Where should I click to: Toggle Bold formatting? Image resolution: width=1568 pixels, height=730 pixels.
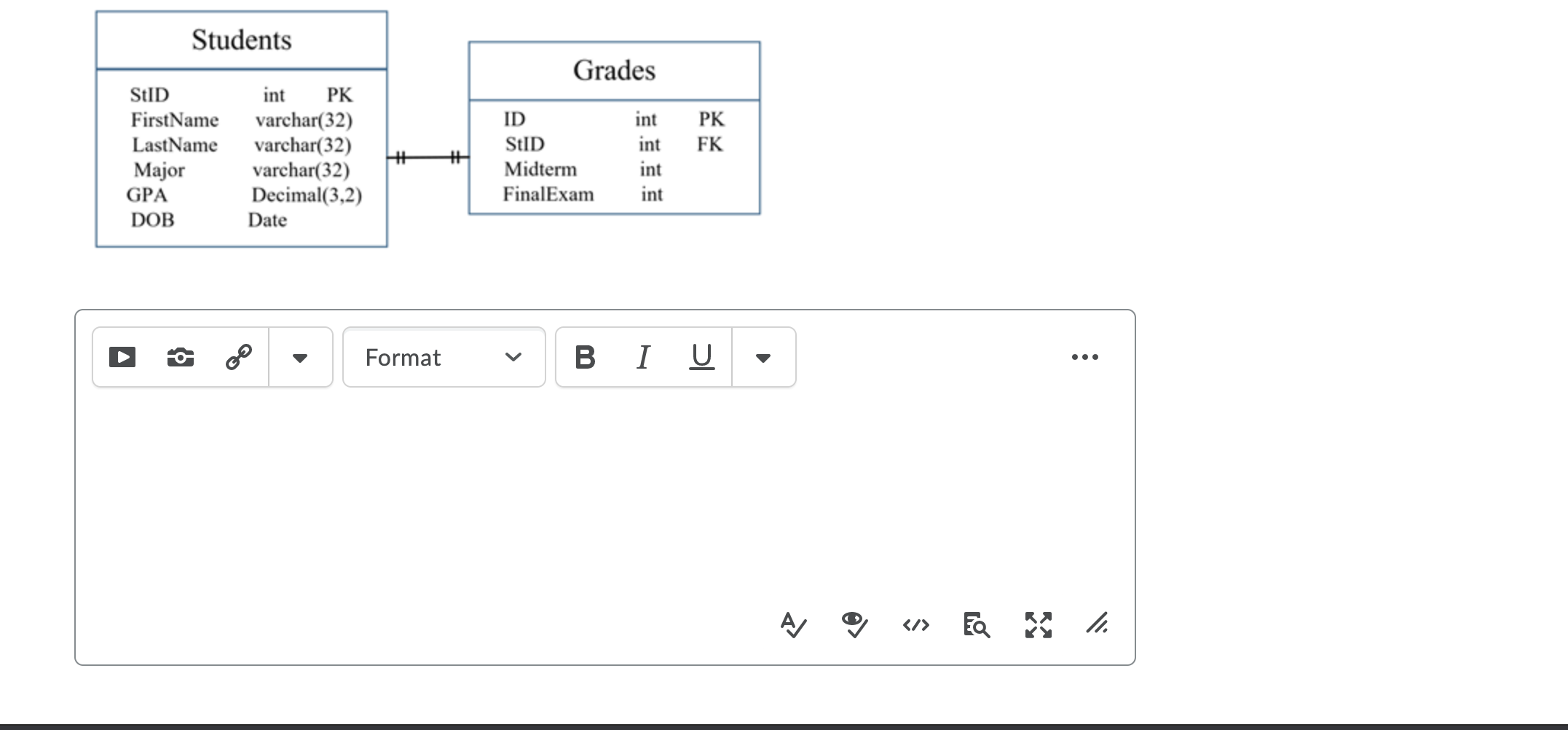[x=585, y=357]
